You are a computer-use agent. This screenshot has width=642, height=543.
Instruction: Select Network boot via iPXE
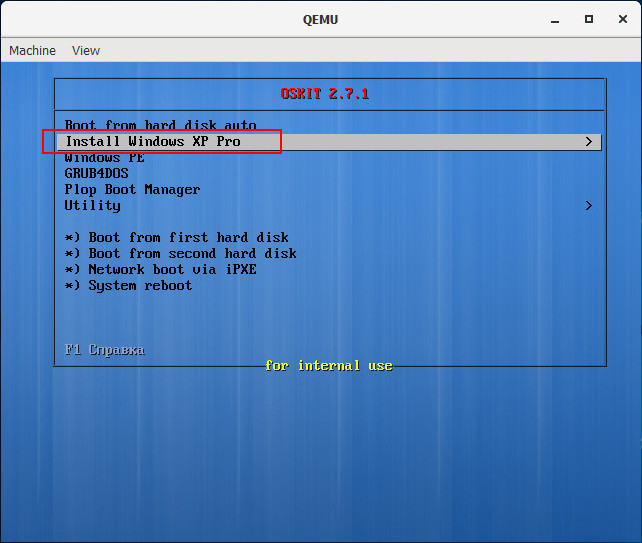[160, 269]
